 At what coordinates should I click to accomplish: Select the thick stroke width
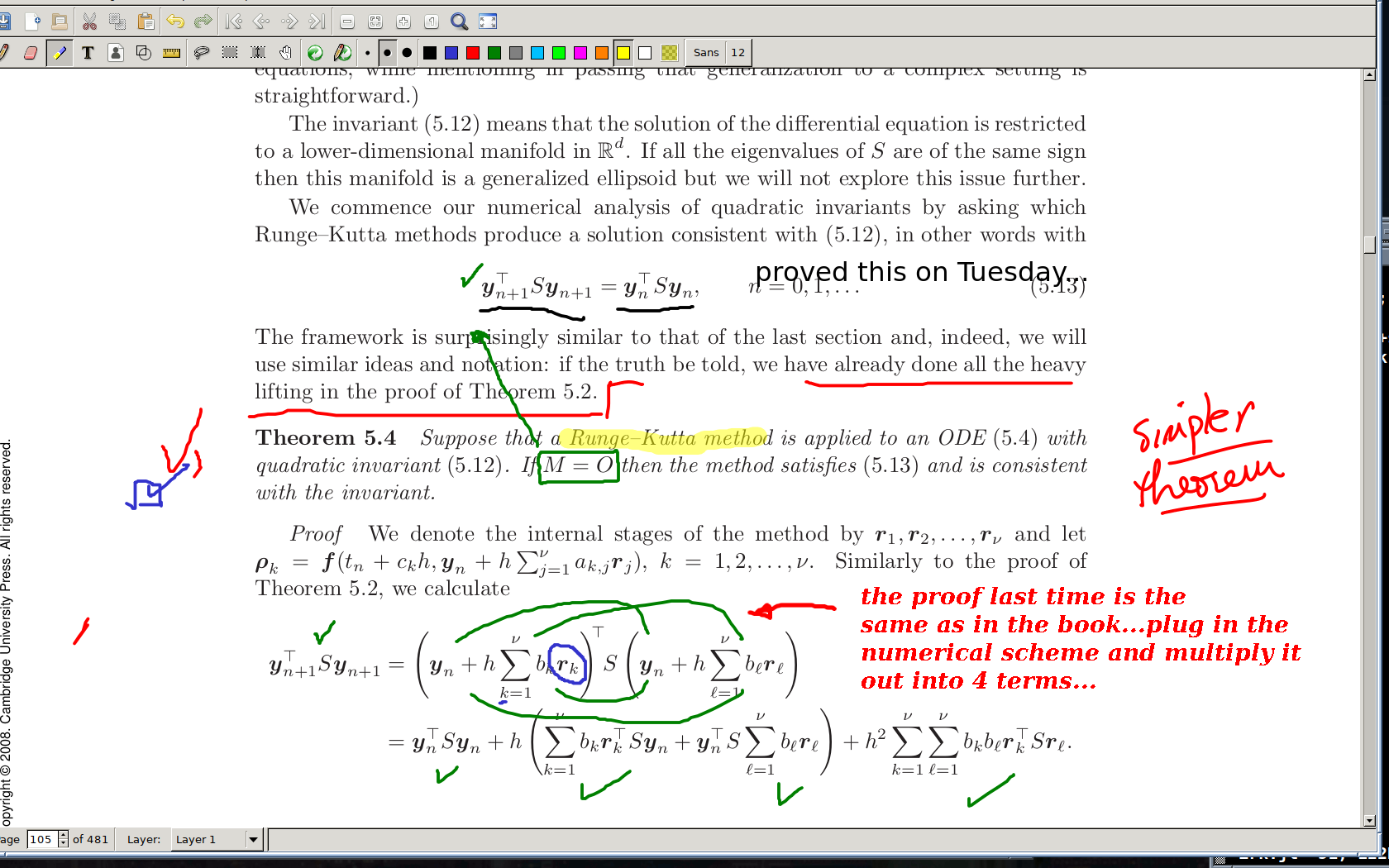coord(407,53)
